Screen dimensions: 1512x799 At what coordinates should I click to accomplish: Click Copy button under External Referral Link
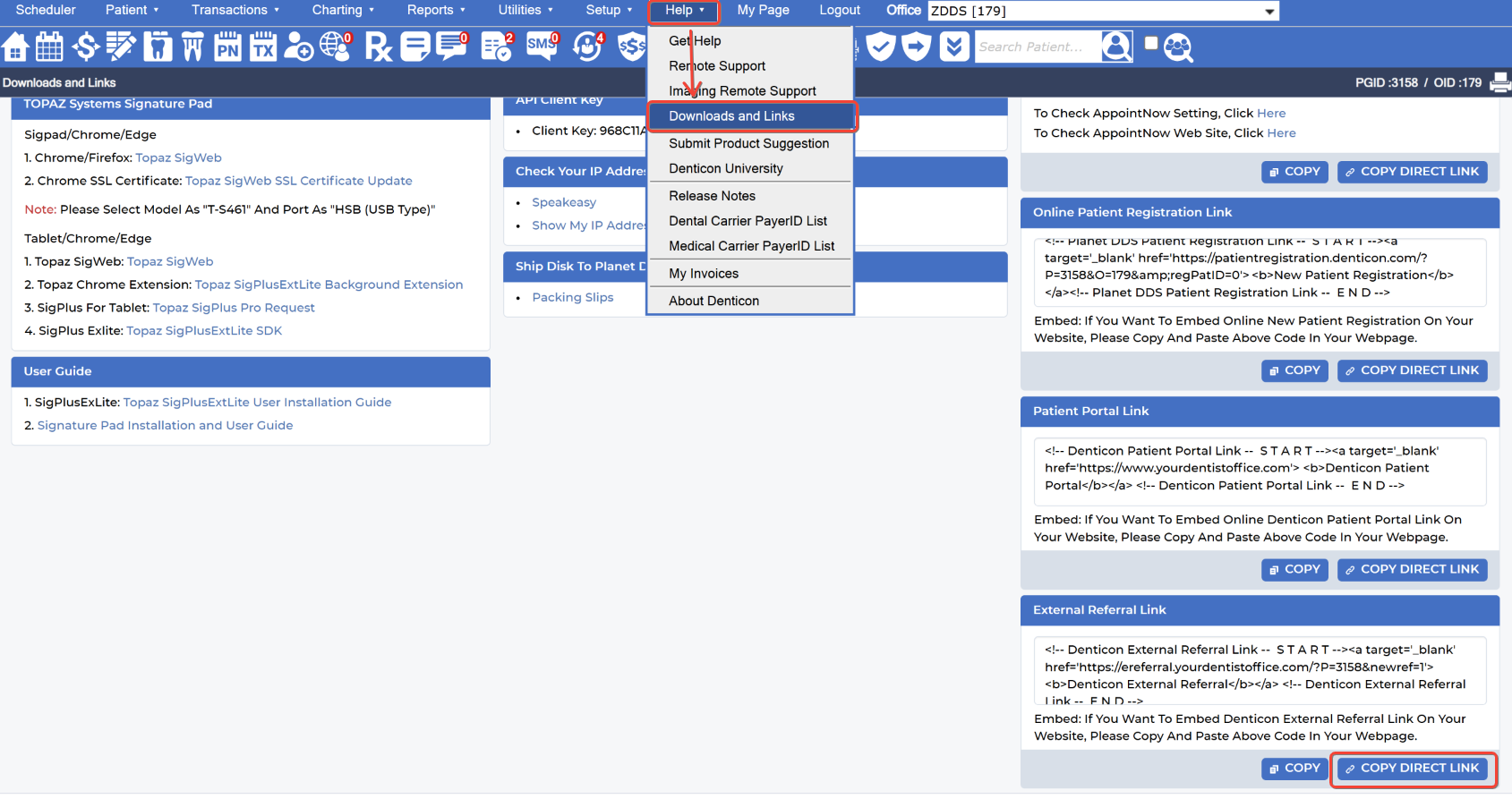1294,769
